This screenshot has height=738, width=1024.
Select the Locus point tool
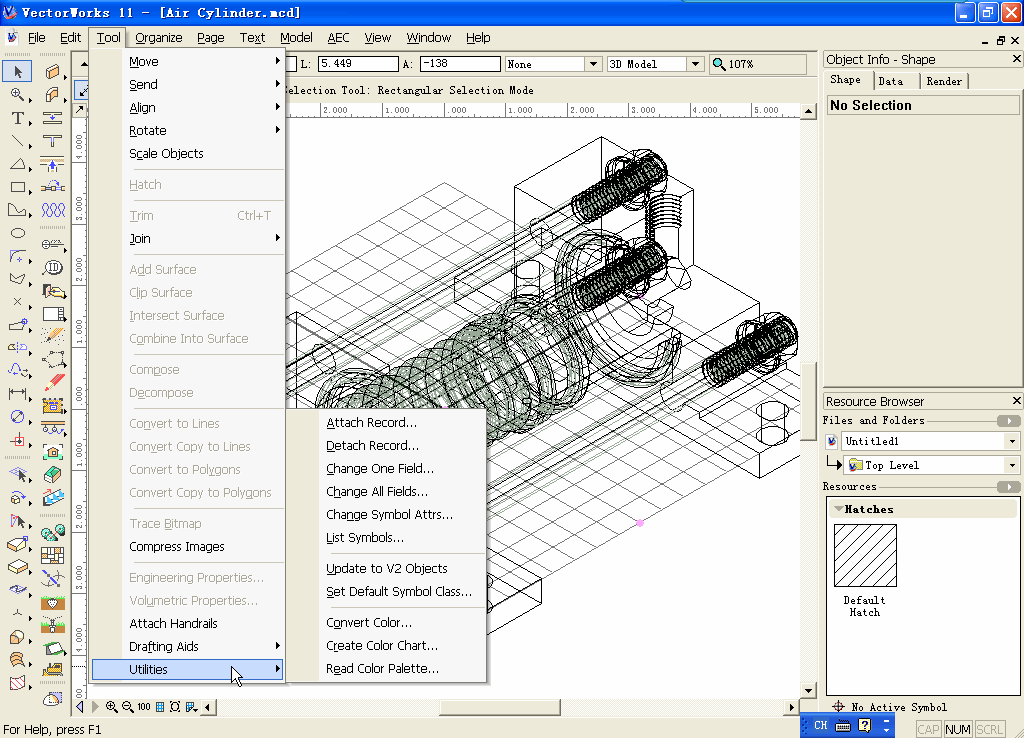18,302
